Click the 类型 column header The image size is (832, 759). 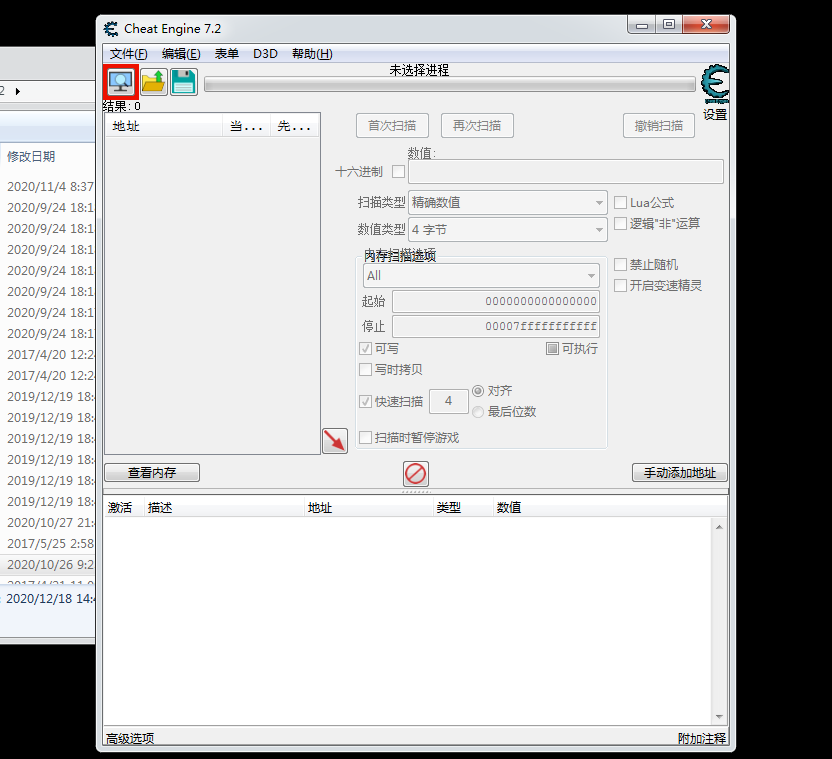point(463,507)
